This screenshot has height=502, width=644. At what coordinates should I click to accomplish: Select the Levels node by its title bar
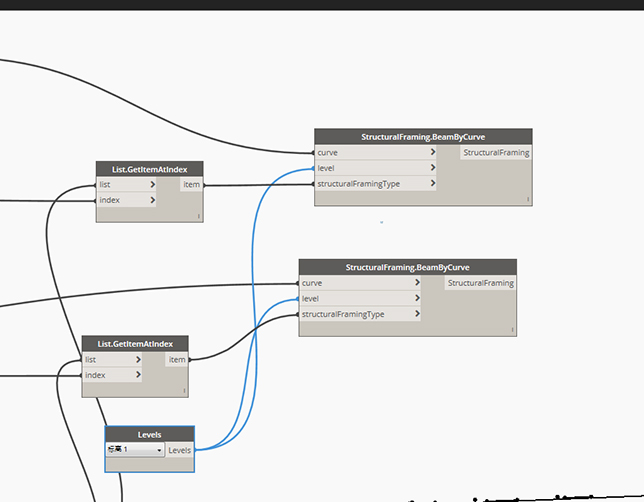coord(149,435)
